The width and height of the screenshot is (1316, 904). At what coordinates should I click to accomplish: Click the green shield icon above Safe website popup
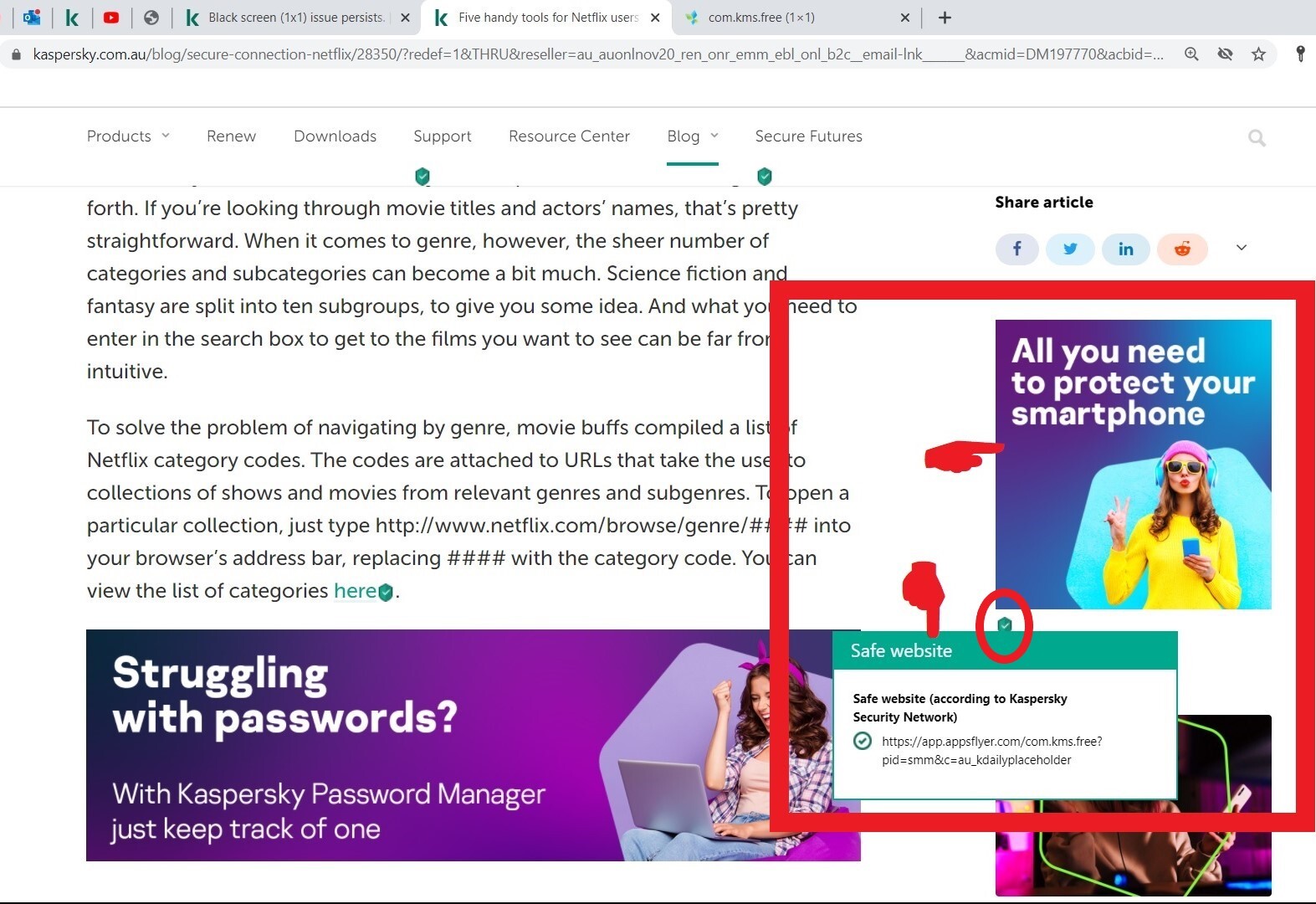pos(1005,624)
